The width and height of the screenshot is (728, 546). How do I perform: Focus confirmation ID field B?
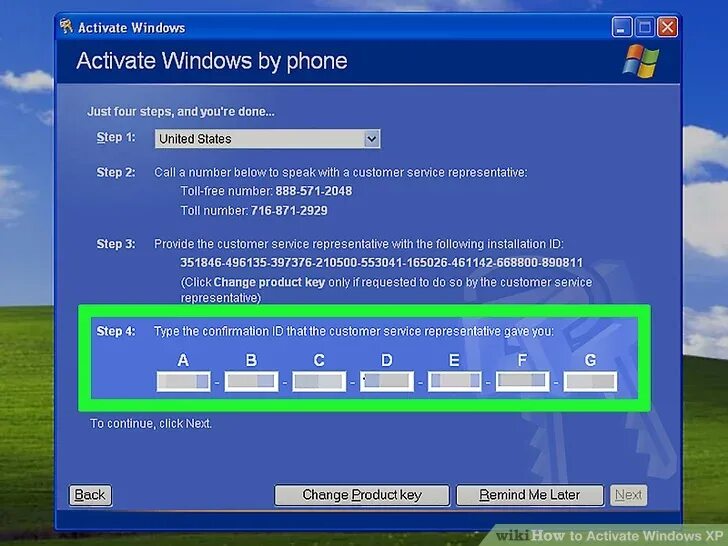(251, 381)
